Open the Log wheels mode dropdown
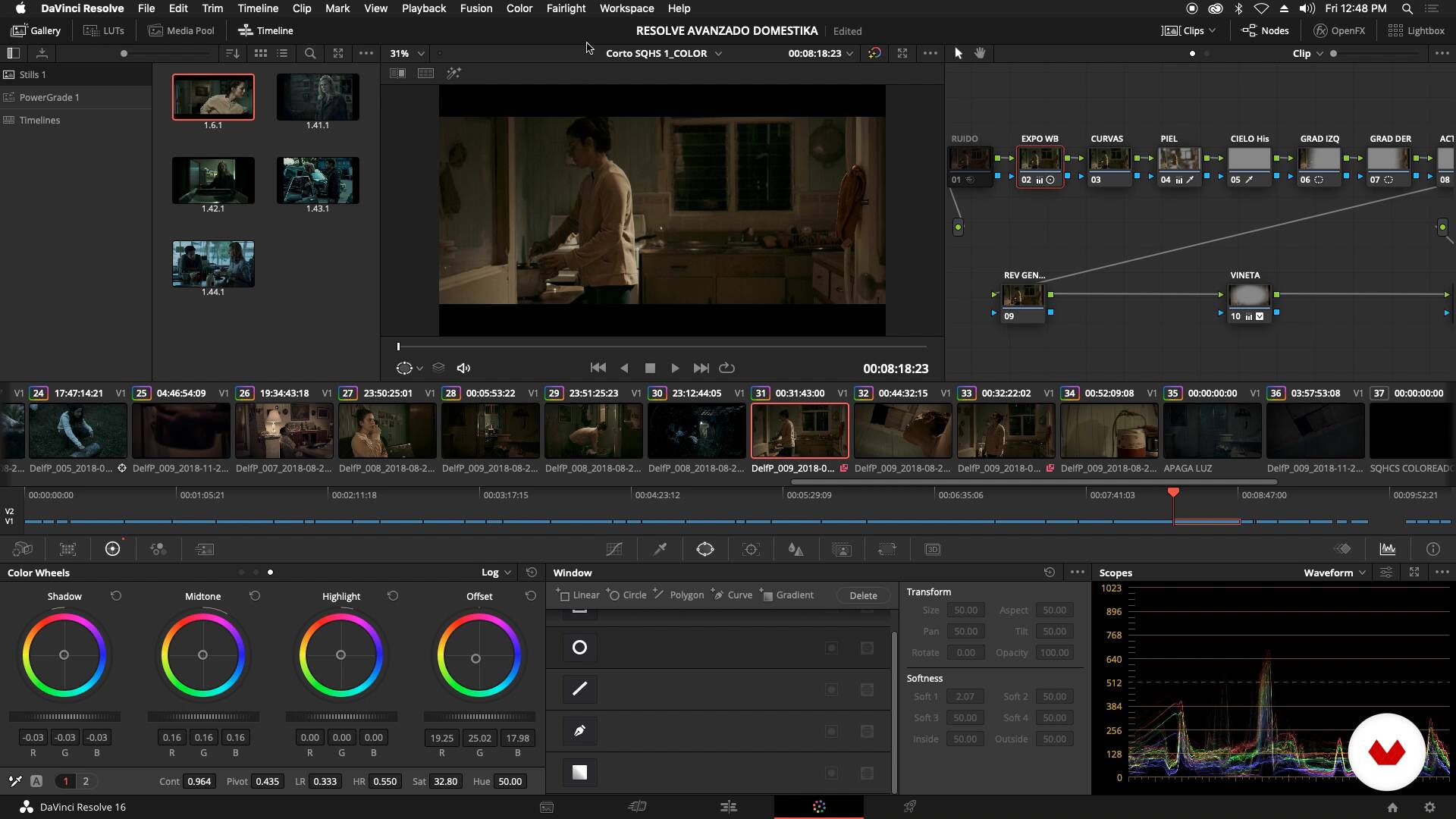The height and width of the screenshot is (819, 1456). [497, 573]
